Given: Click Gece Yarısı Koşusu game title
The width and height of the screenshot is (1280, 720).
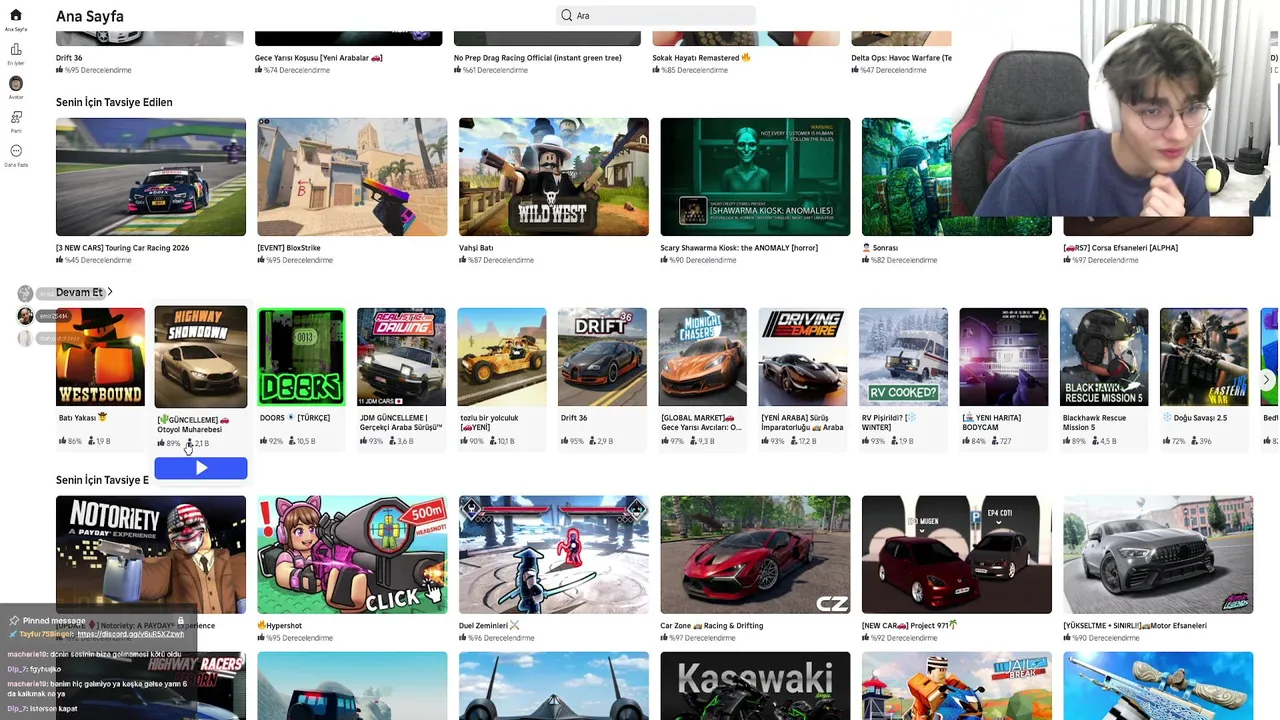Looking at the screenshot, I should point(318,58).
